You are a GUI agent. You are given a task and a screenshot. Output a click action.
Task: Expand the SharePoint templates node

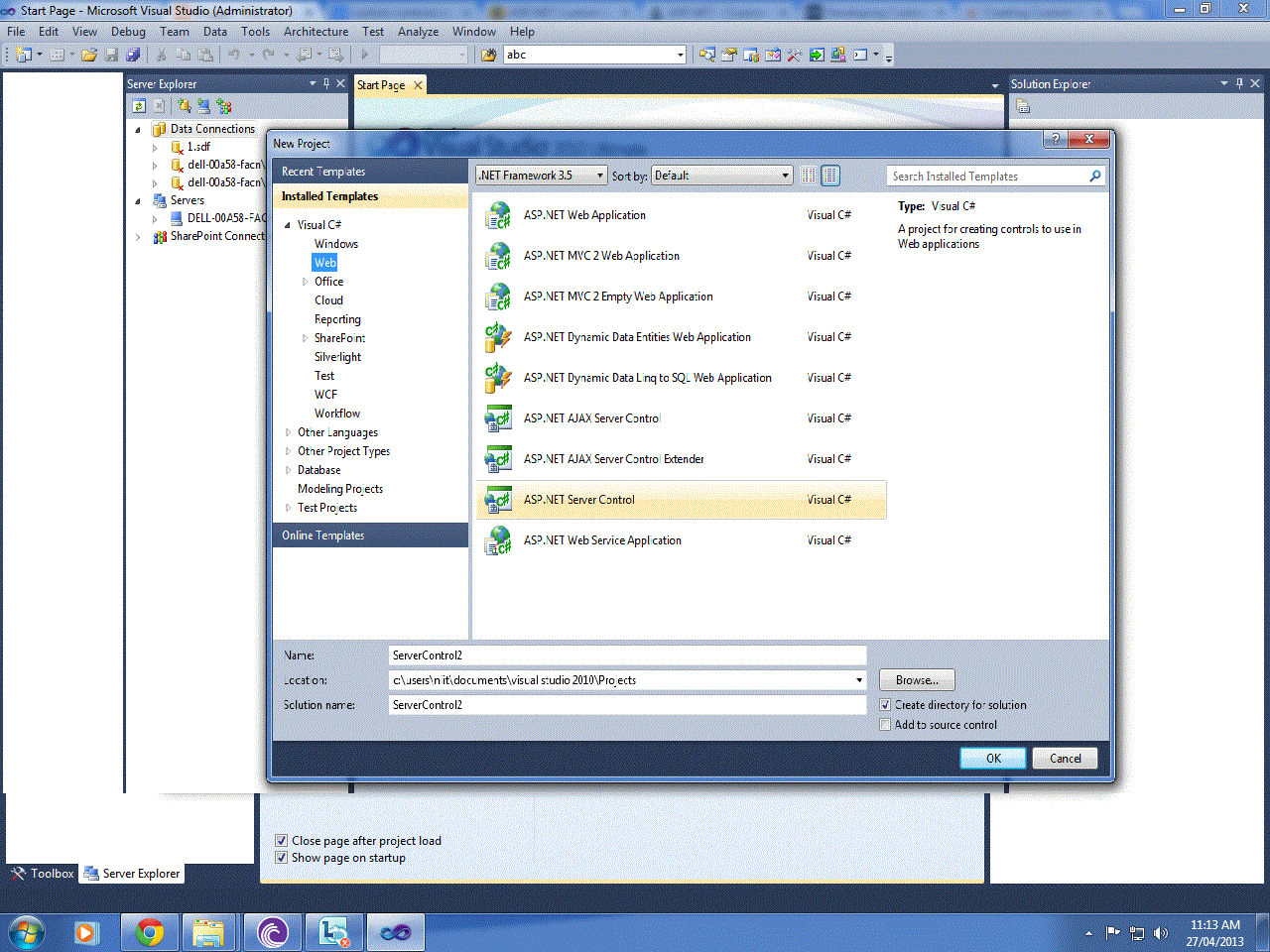point(305,337)
